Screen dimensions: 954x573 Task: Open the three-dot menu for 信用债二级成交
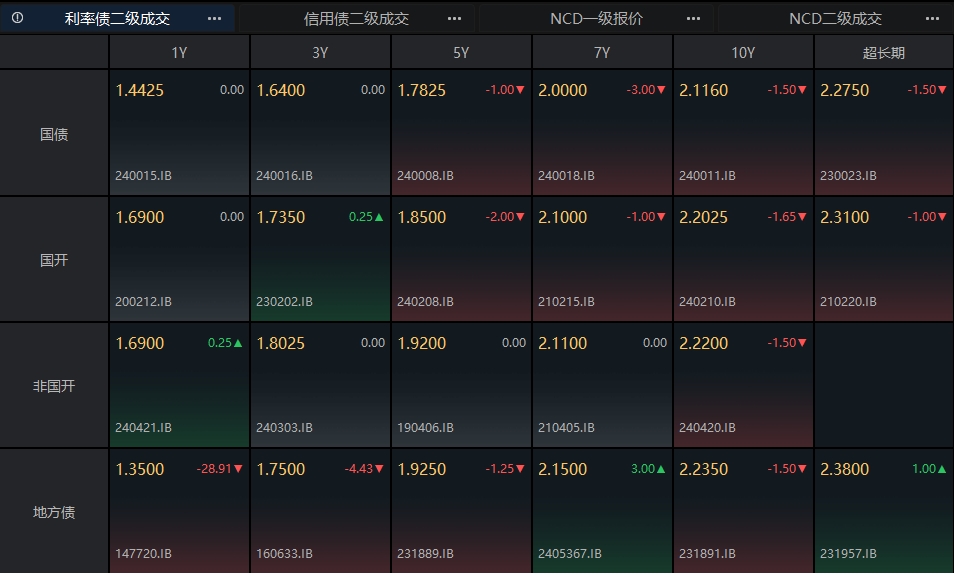(x=454, y=18)
